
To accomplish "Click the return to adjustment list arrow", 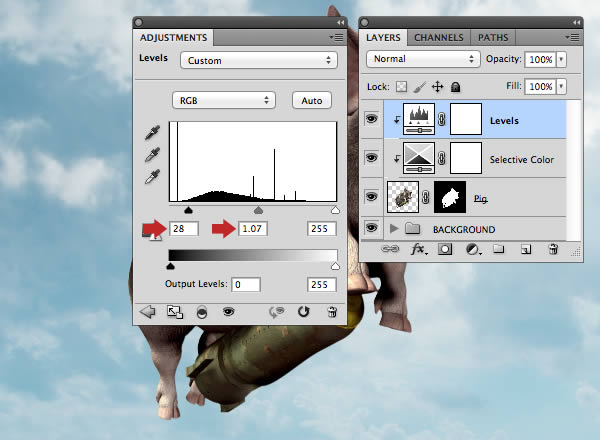I will pos(148,312).
